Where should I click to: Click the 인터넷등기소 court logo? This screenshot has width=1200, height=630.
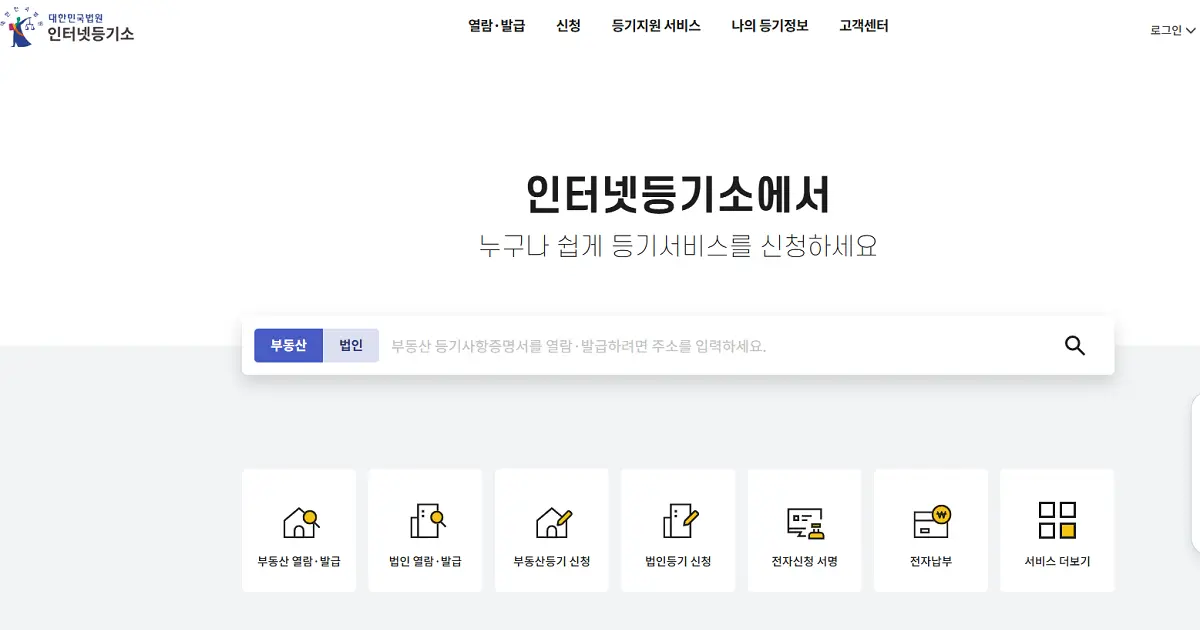tap(68, 29)
